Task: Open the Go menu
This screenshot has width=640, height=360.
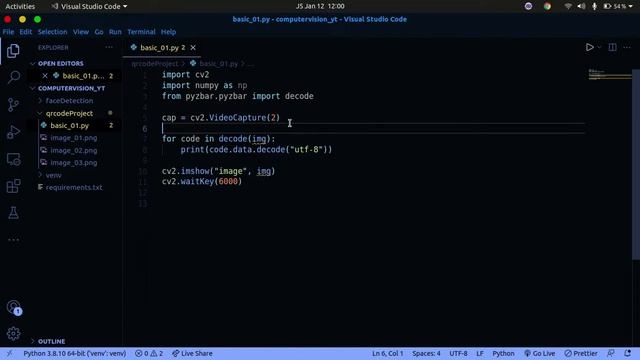Action: click(99, 32)
